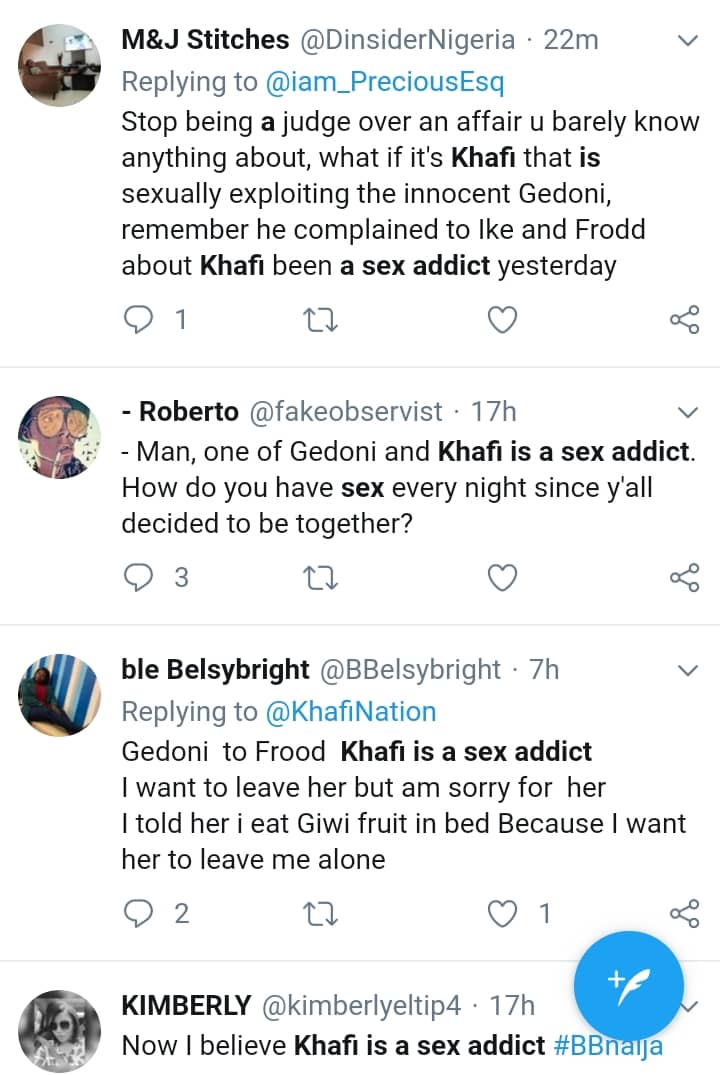720x1075 pixels.
Task: Reply to M&J Stitches' tweet
Action: [138, 320]
